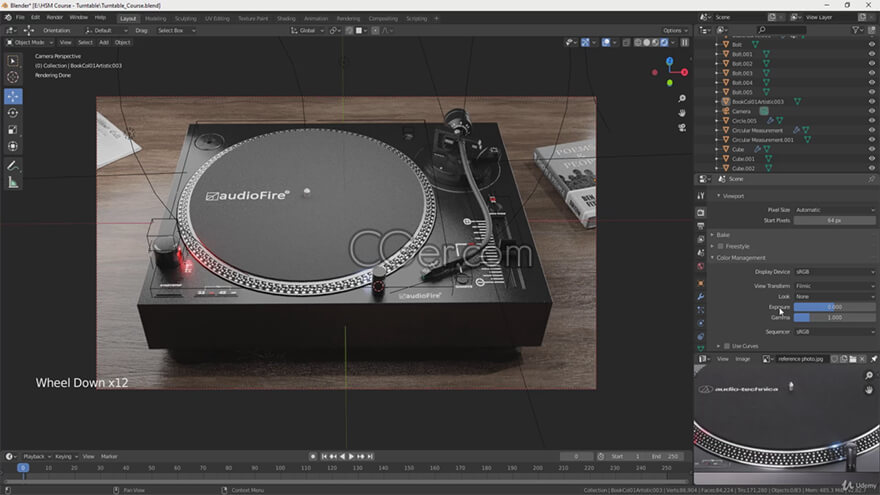Screen dimensions: 880x495
Task: Adjust the Exposure slider
Action: [x=835, y=307]
